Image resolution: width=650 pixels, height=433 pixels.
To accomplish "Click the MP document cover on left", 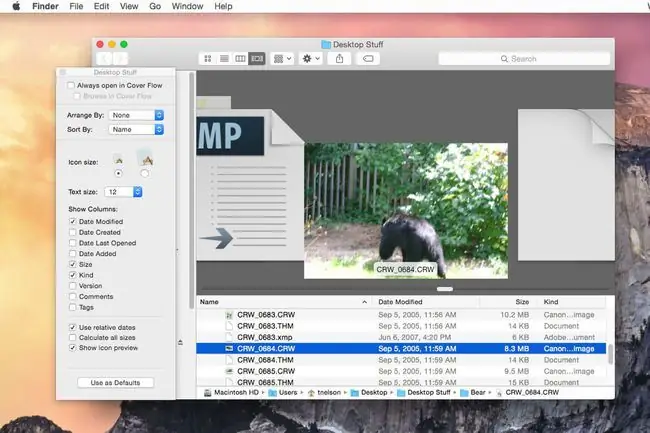I will pos(249,184).
